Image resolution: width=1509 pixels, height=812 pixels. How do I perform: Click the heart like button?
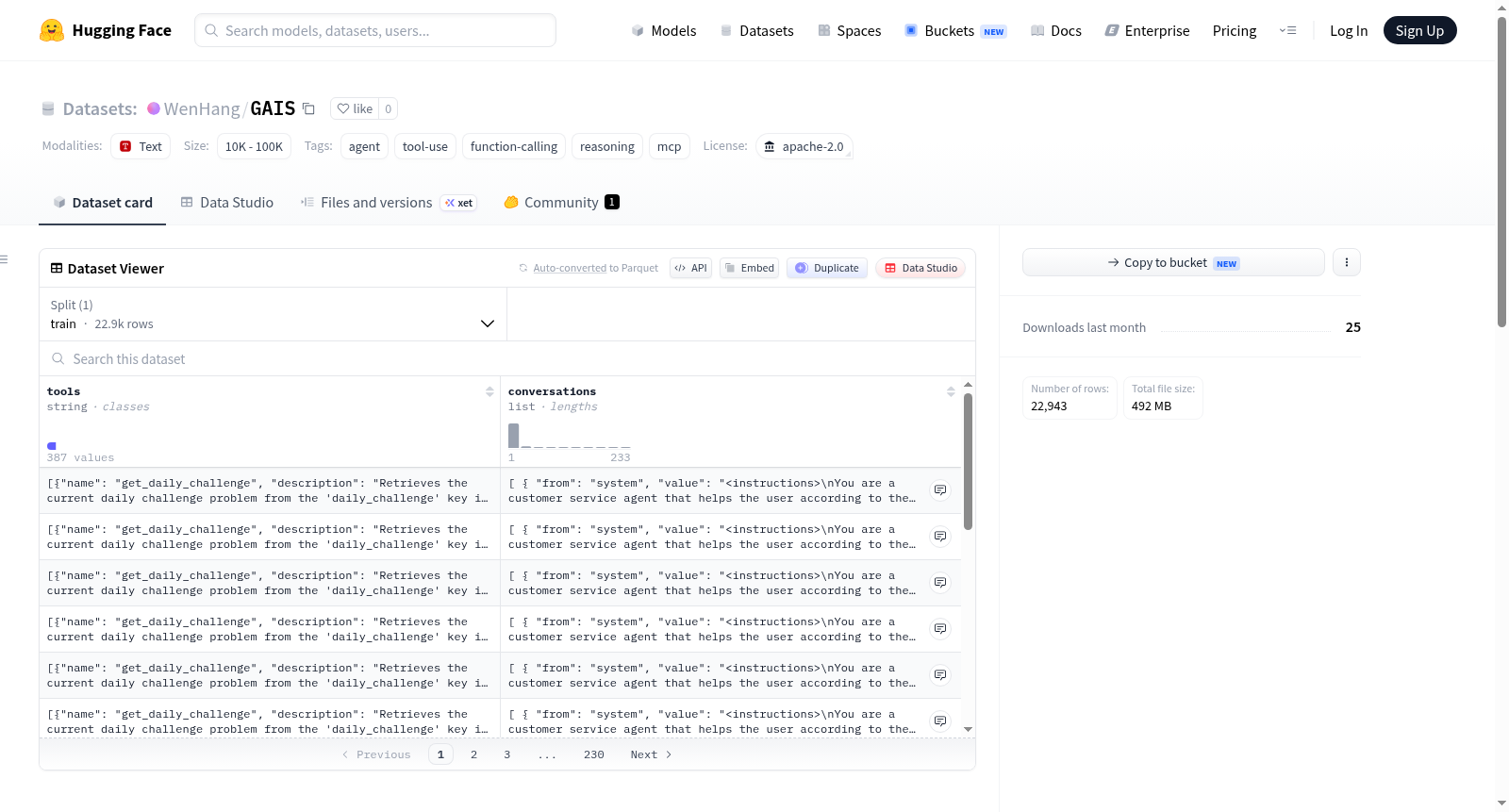355,108
